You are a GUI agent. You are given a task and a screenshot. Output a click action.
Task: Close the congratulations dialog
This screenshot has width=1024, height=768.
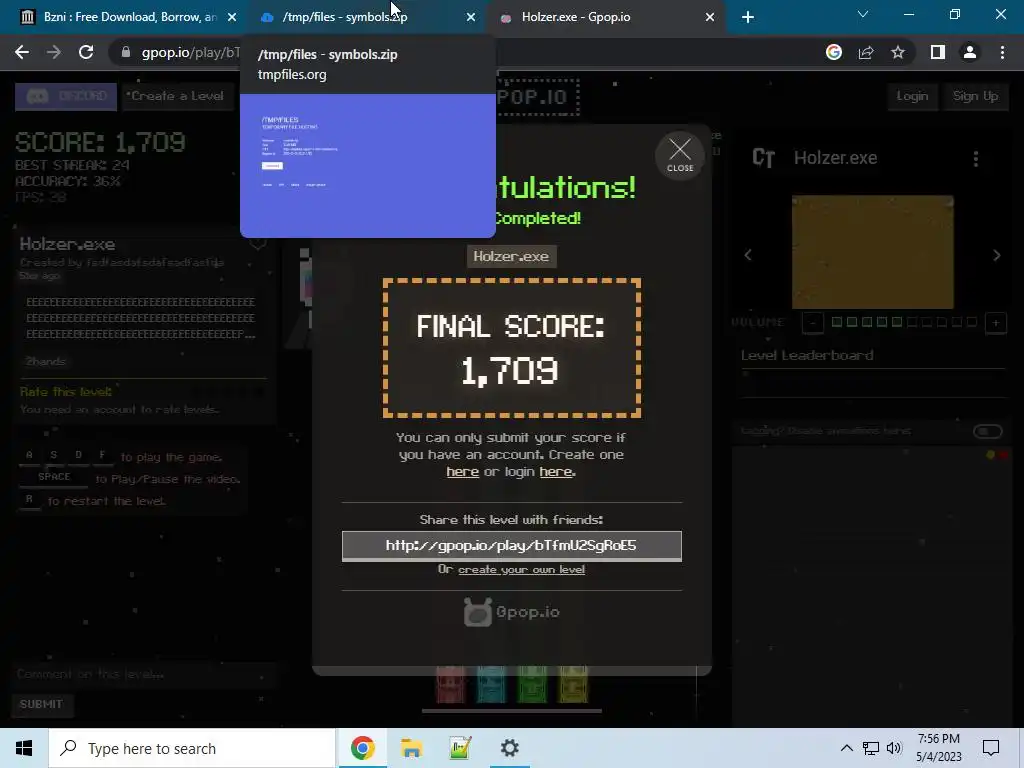tap(680, 155)
